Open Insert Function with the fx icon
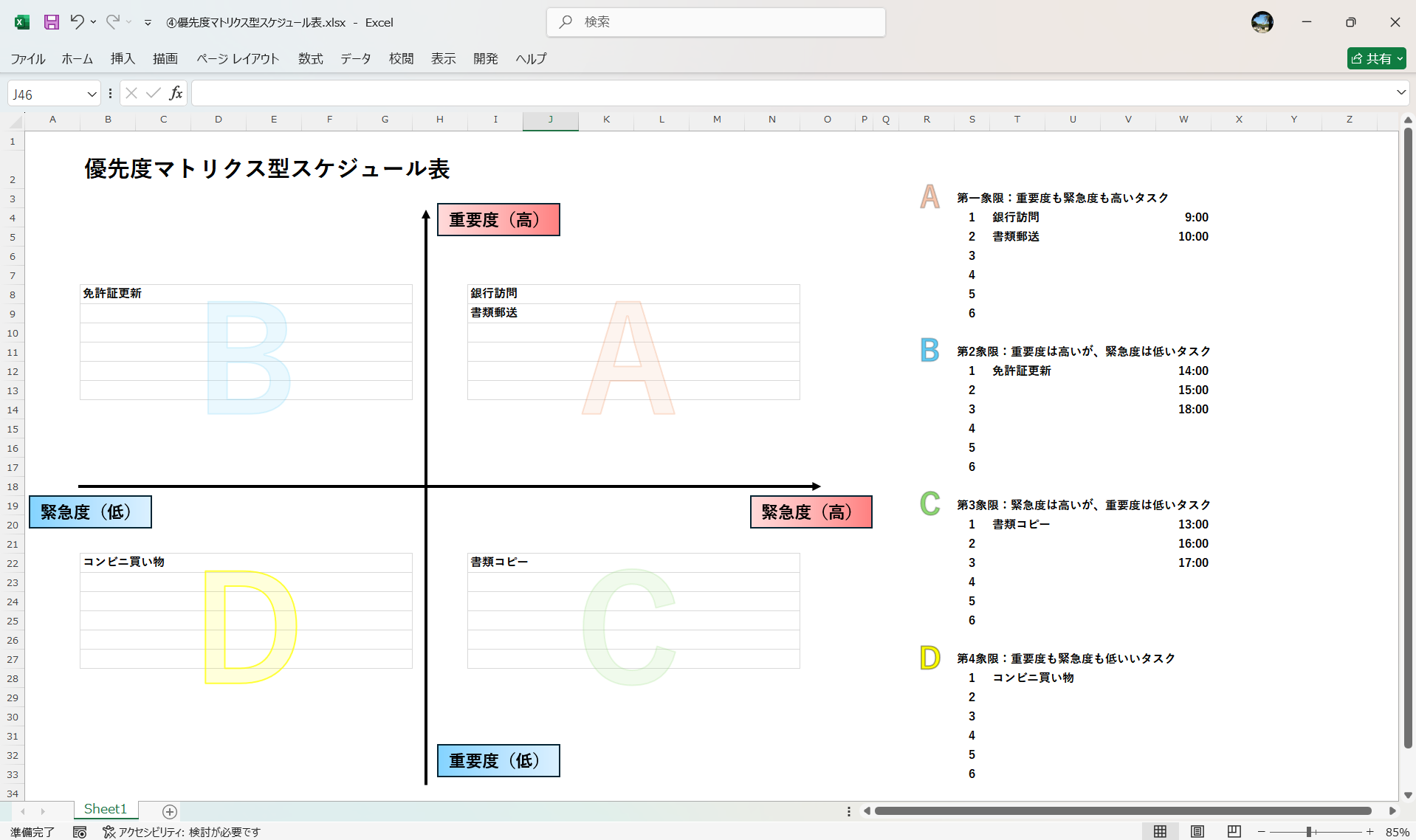The height and width of the screenshot is (840, 1416). 176,93
